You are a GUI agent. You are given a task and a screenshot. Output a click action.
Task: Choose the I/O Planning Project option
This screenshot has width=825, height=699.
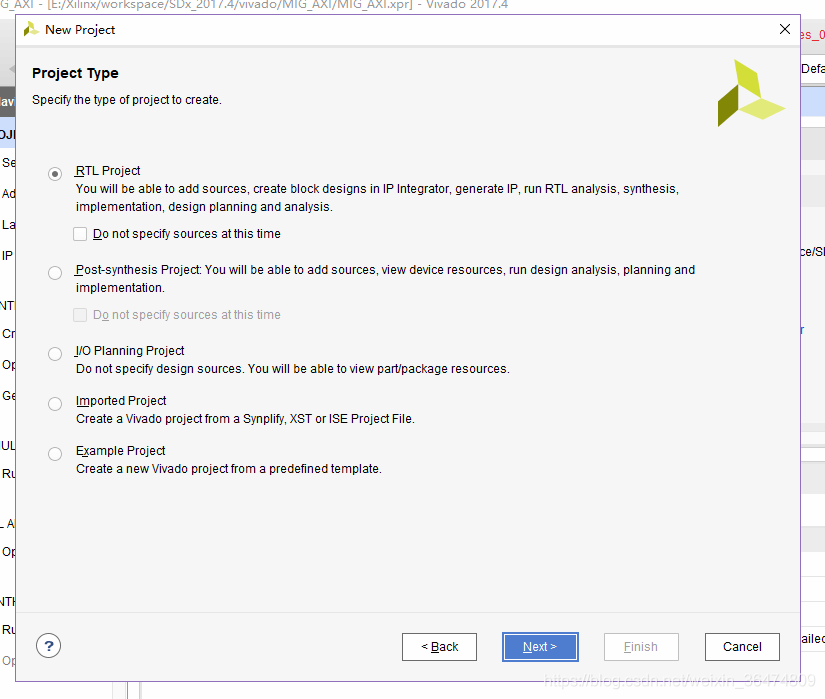55,353
